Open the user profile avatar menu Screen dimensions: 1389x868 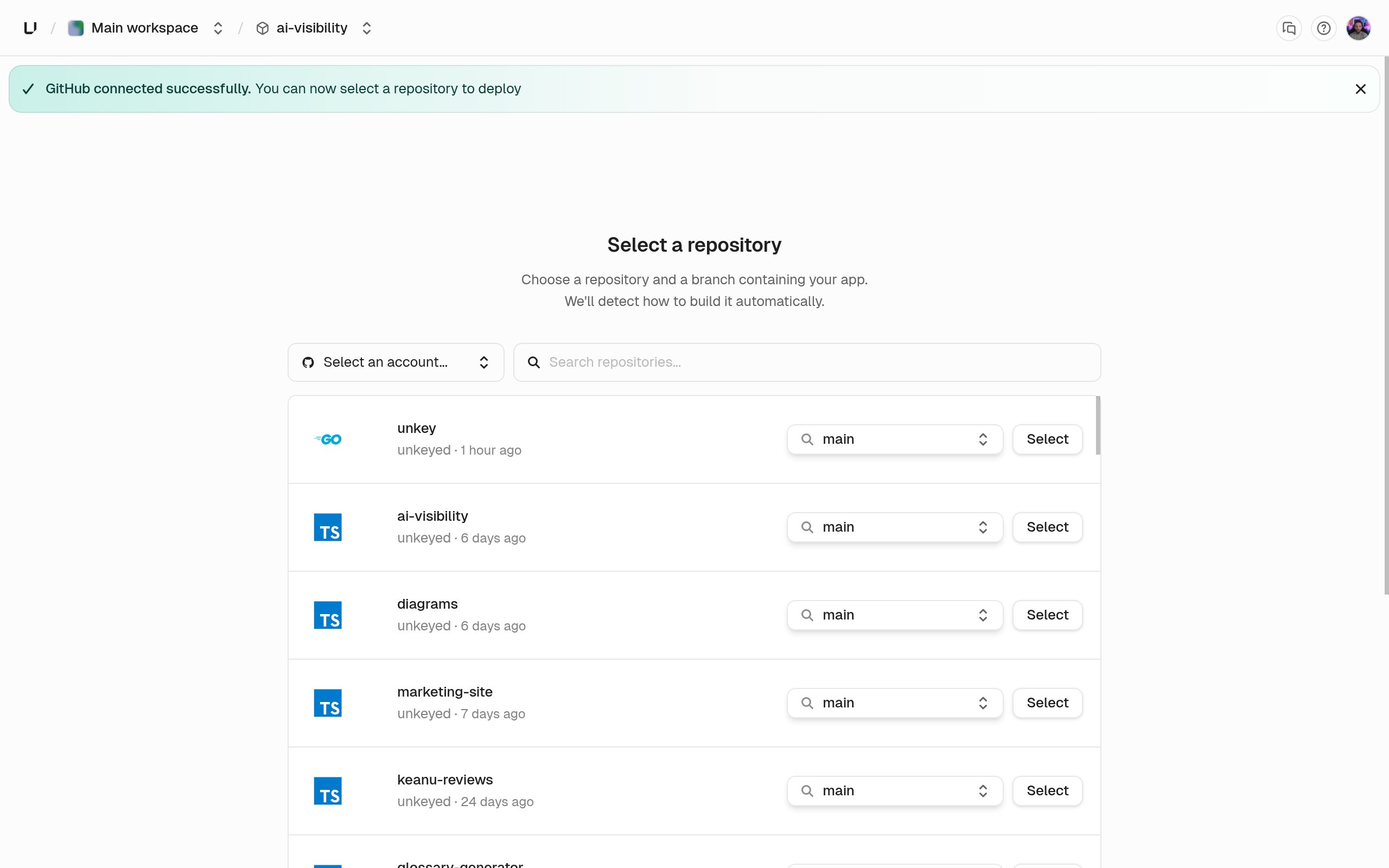[1359, 28]
